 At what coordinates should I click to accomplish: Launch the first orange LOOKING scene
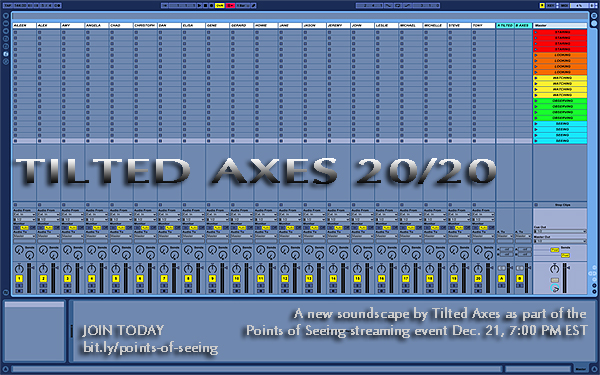click(560, 55)
